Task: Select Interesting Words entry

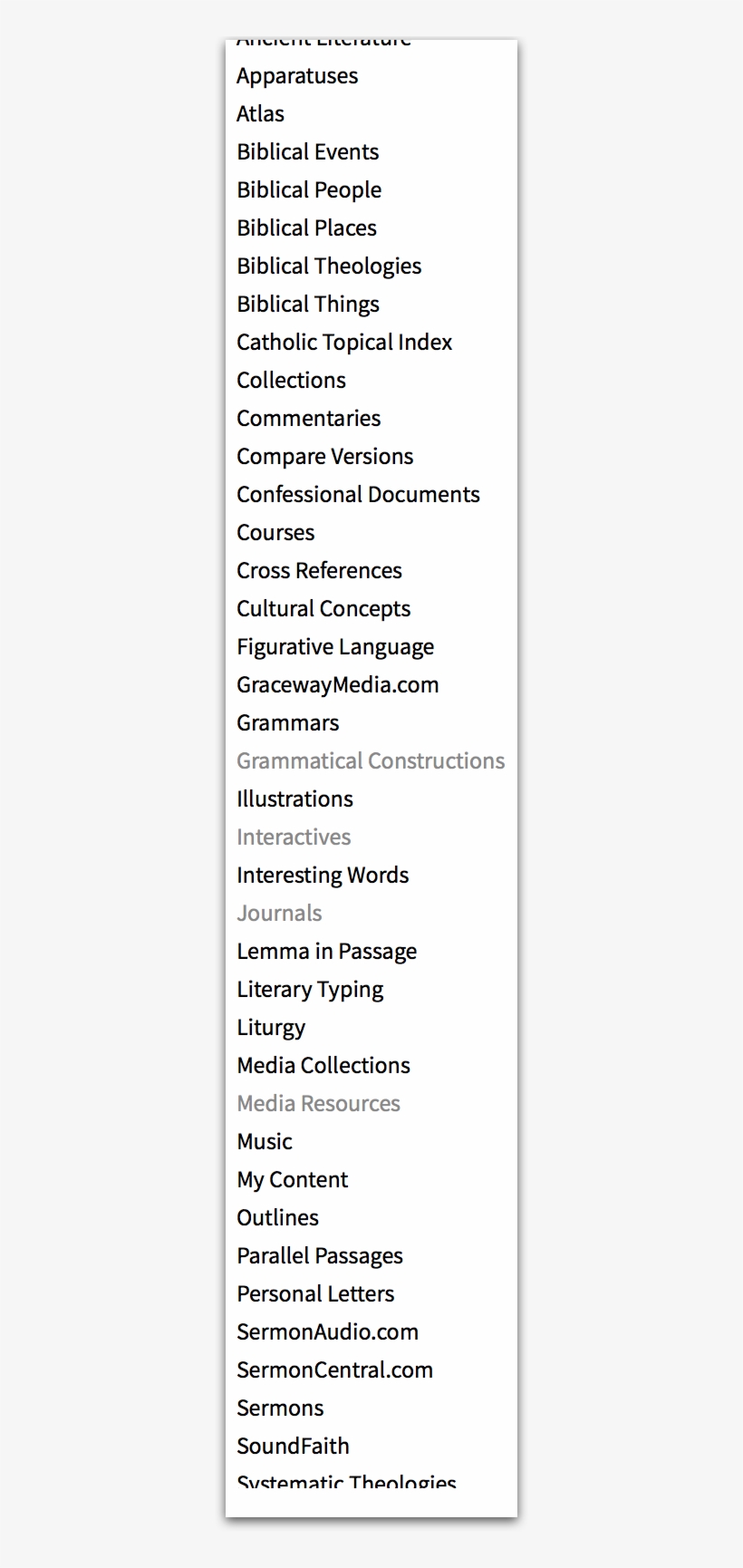Action: 323,876
